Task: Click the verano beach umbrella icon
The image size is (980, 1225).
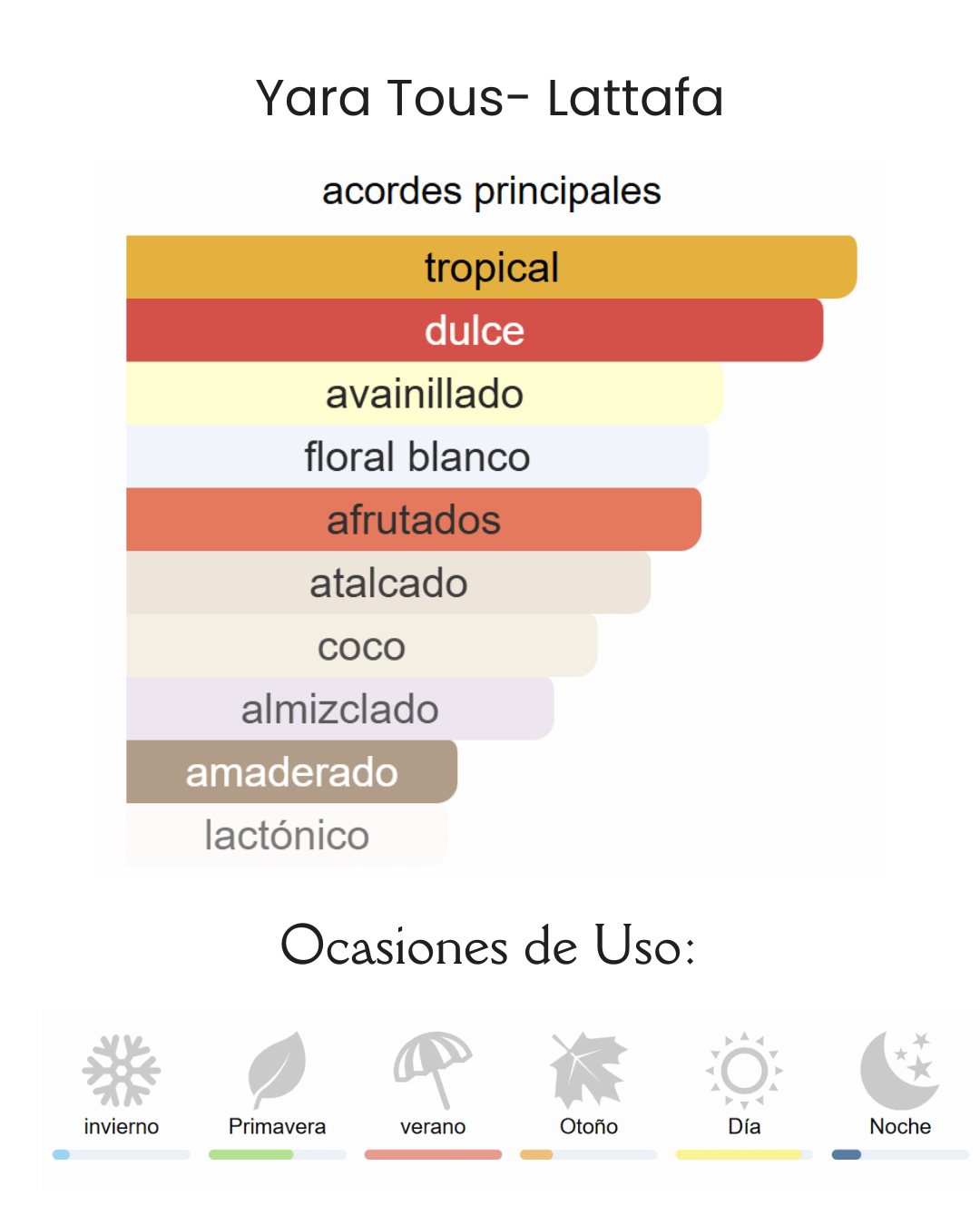Action: (433, 1069)
